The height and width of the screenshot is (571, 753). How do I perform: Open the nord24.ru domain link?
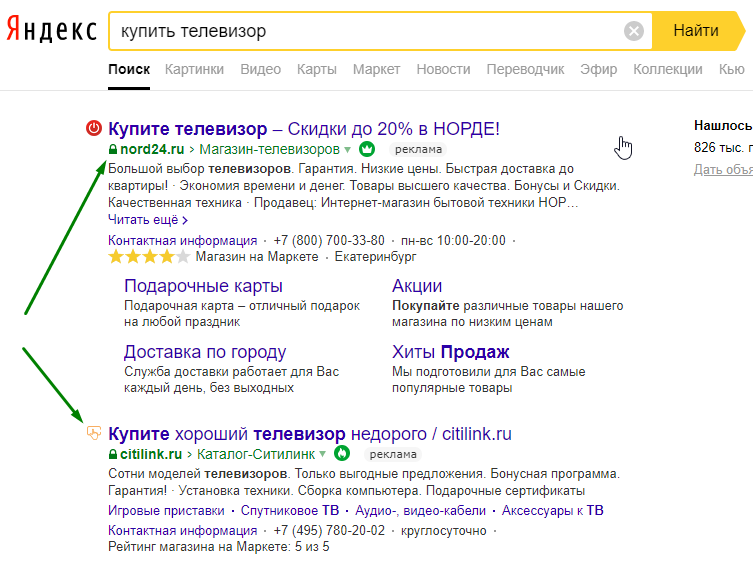point(152,149)
